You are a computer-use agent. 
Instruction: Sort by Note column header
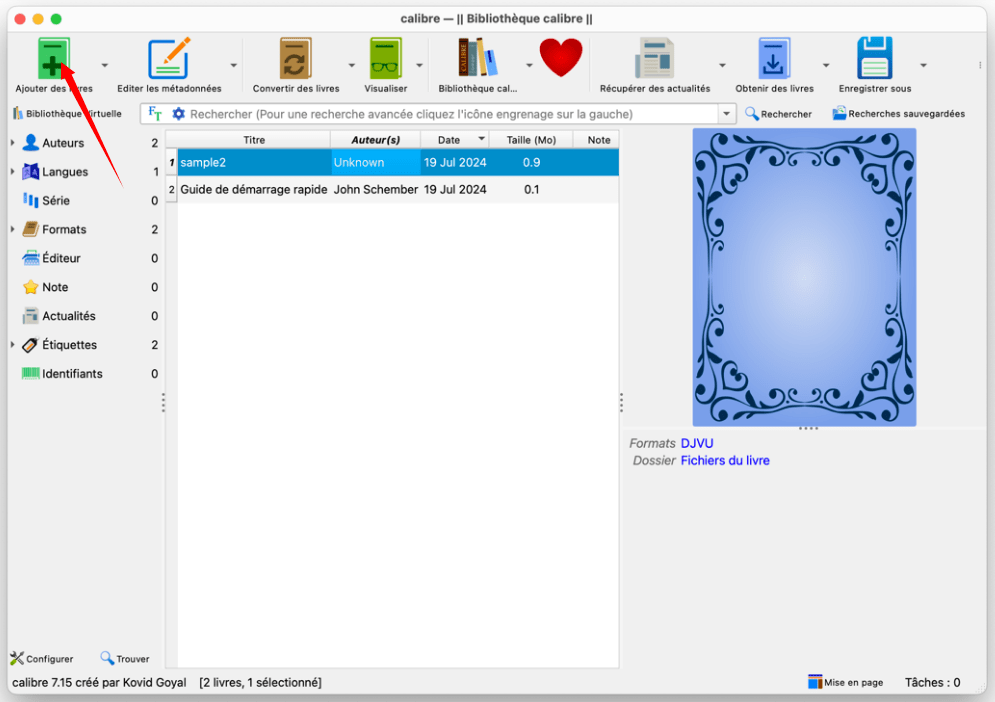[598, 140]
